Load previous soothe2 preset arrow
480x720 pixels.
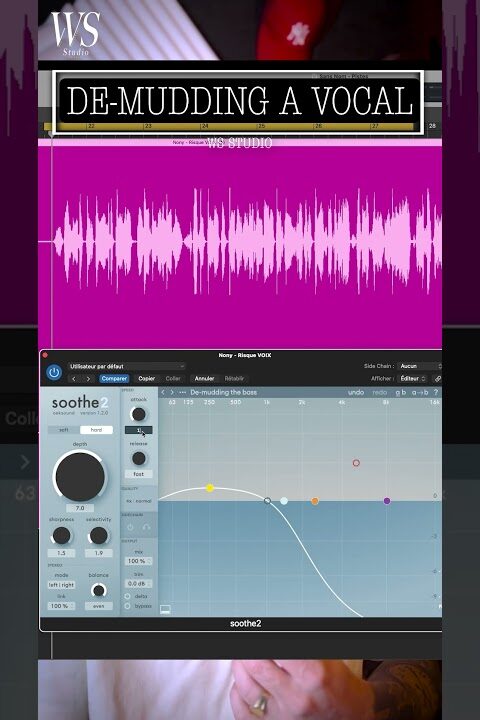coord(163,392)
